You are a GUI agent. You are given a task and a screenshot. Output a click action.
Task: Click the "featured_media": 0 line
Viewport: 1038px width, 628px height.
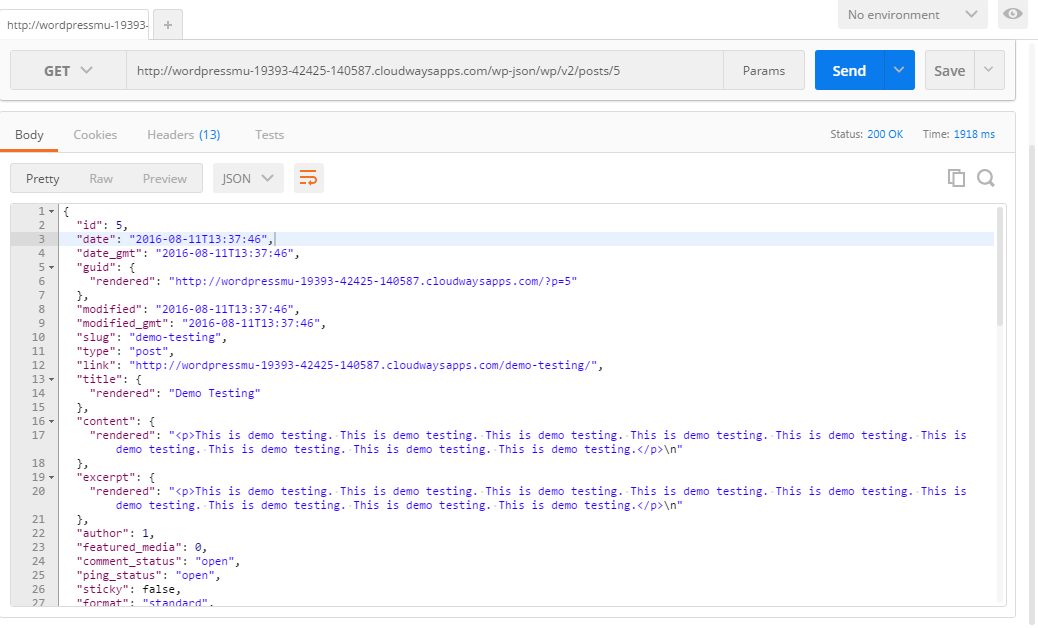coord(142,547)
